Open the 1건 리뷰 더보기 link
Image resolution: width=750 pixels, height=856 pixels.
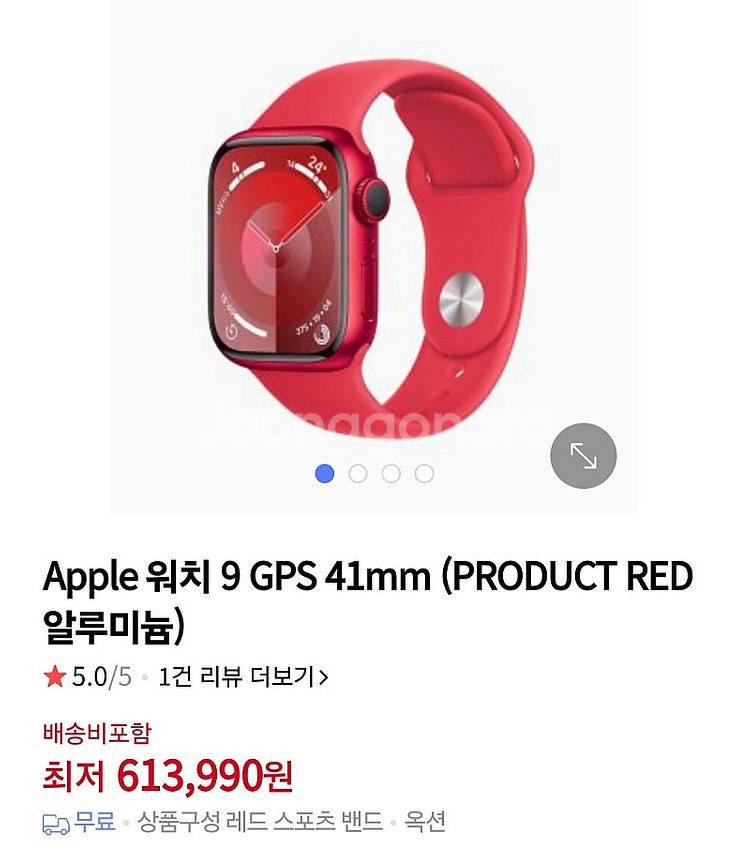pos(243,677)
